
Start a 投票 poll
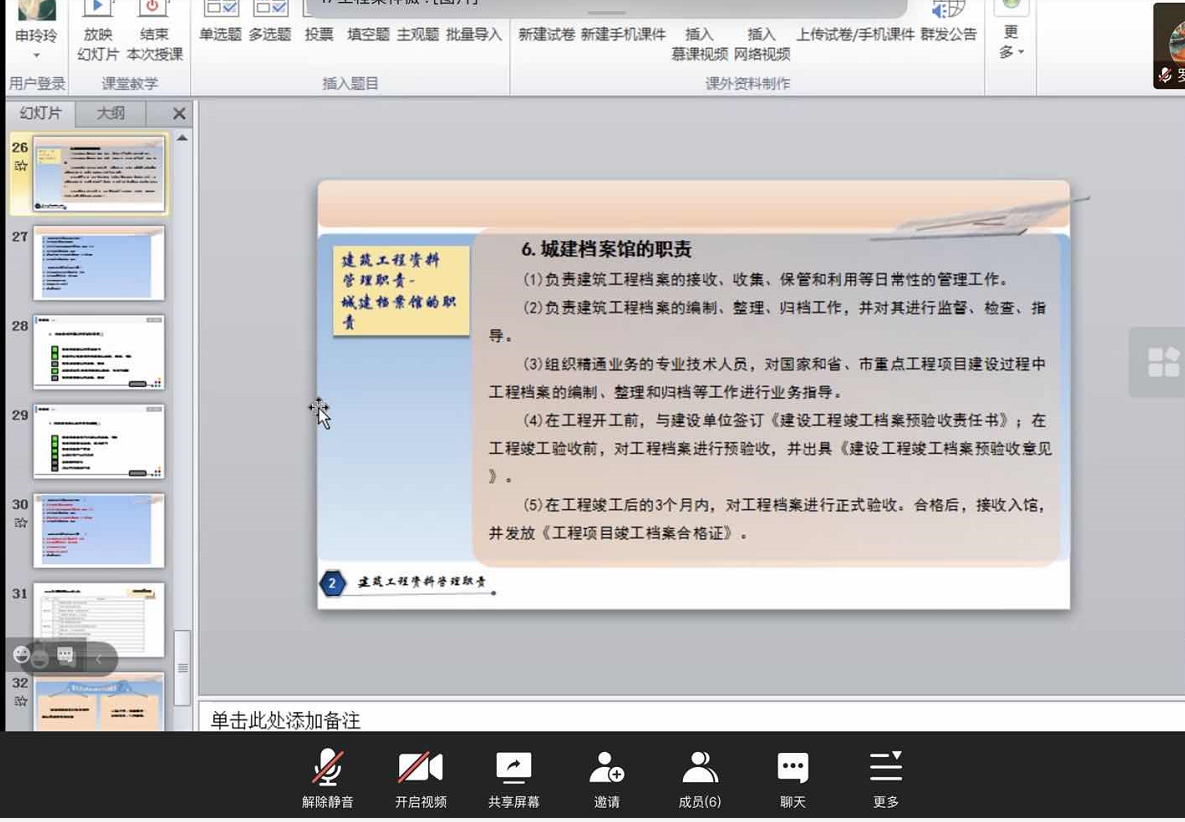tap(318, 33)
